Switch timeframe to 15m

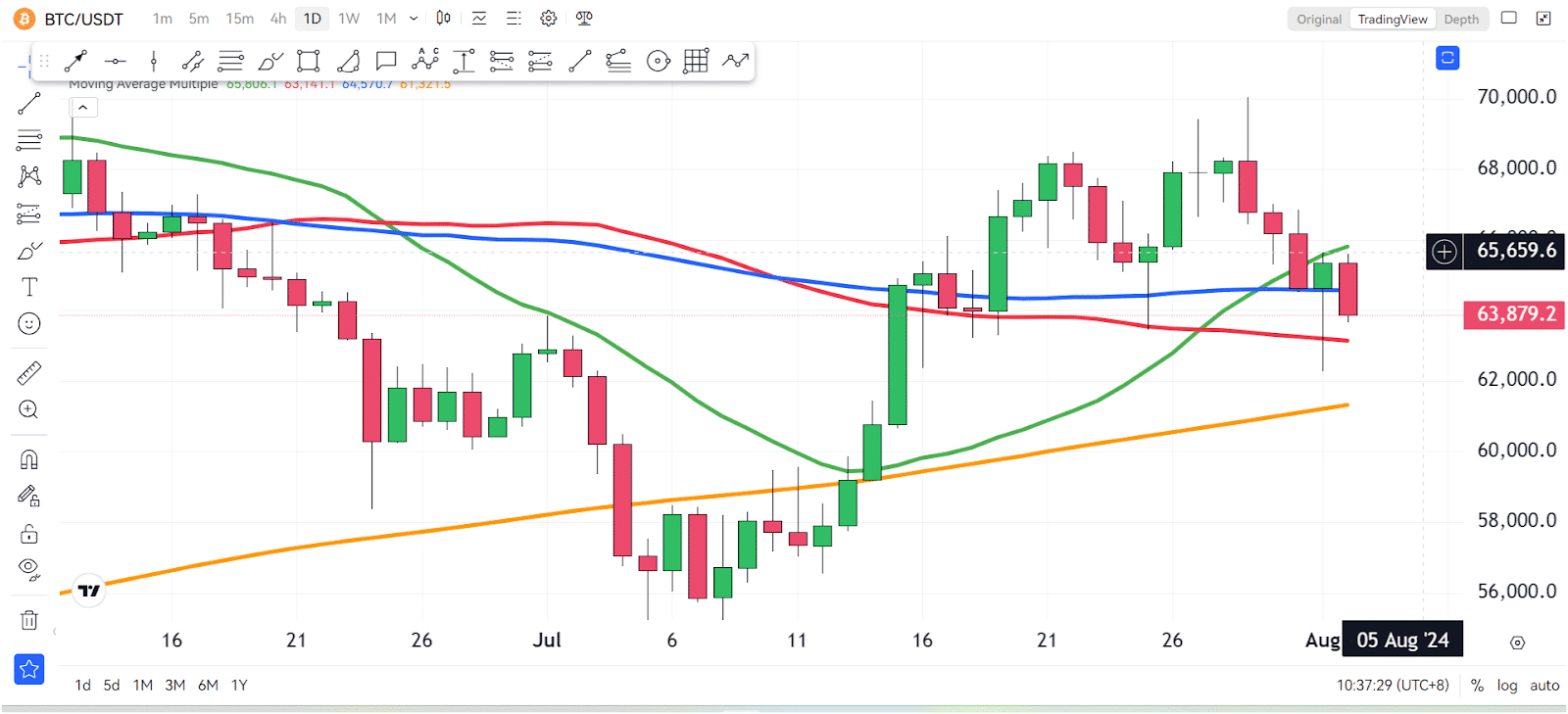click(240, 19)
